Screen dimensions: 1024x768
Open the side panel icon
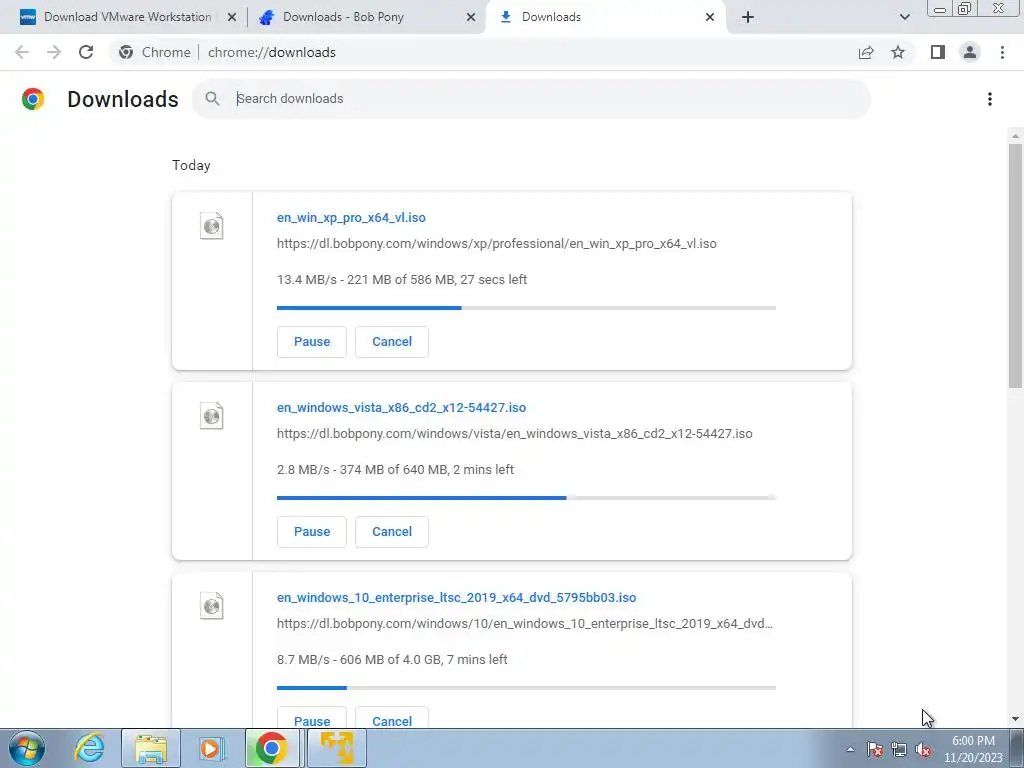point(938,52)
